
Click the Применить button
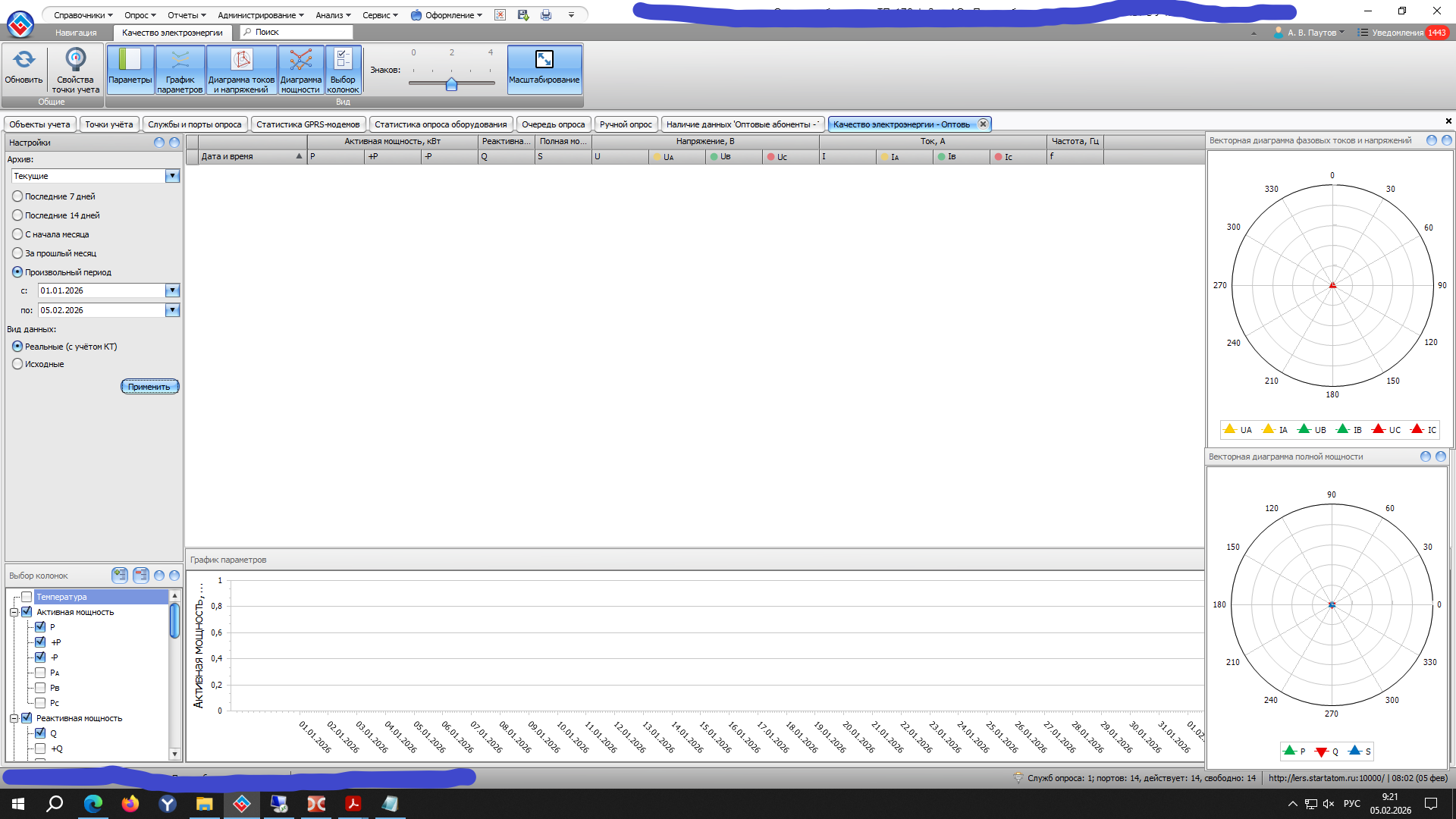tap(149, 387)
